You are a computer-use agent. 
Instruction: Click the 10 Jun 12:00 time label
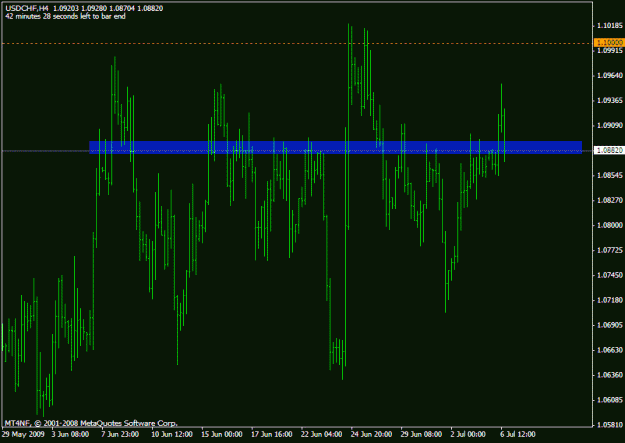[172, 434]
